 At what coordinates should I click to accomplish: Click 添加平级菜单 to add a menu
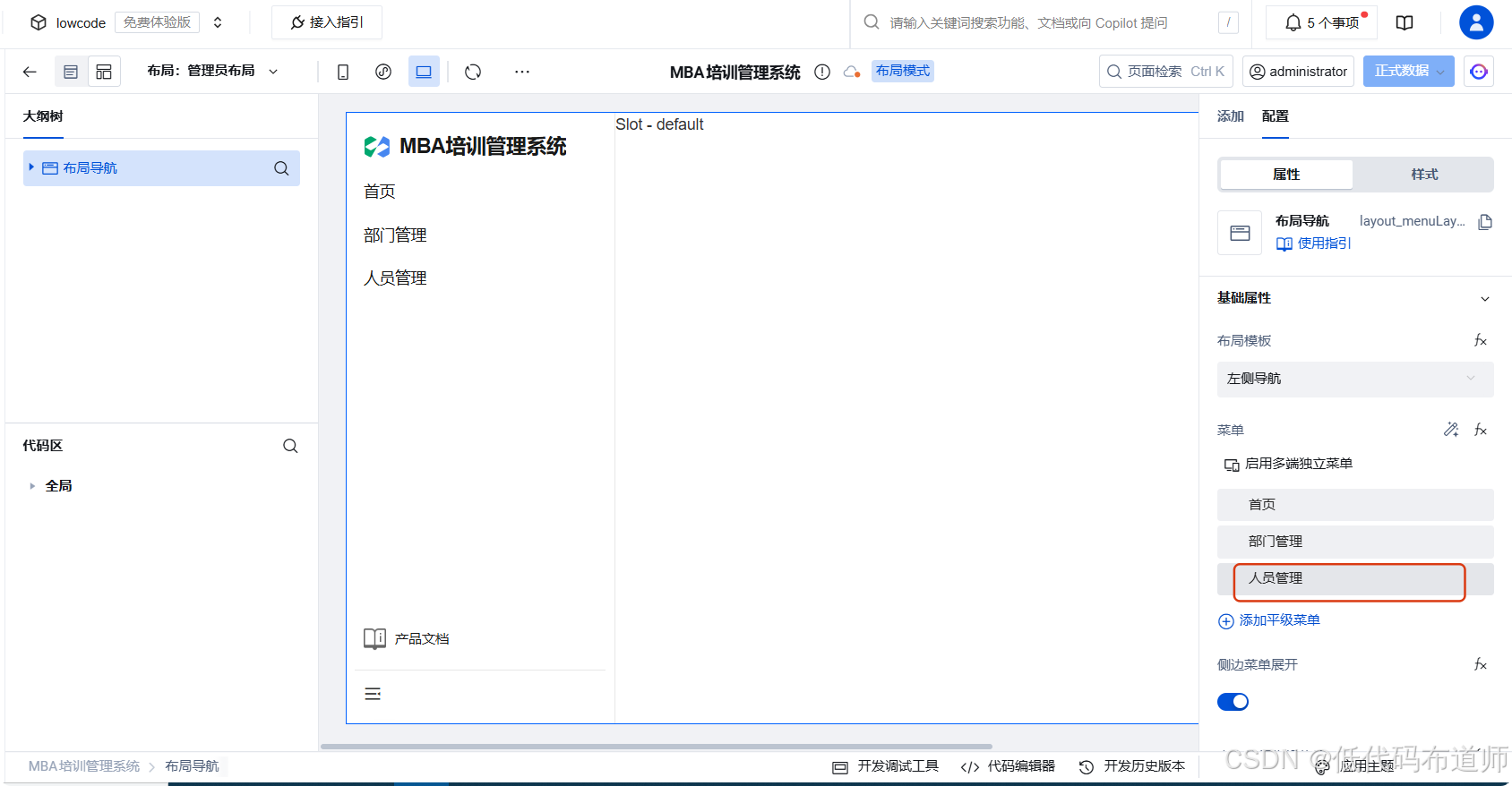click(1269, 620)
